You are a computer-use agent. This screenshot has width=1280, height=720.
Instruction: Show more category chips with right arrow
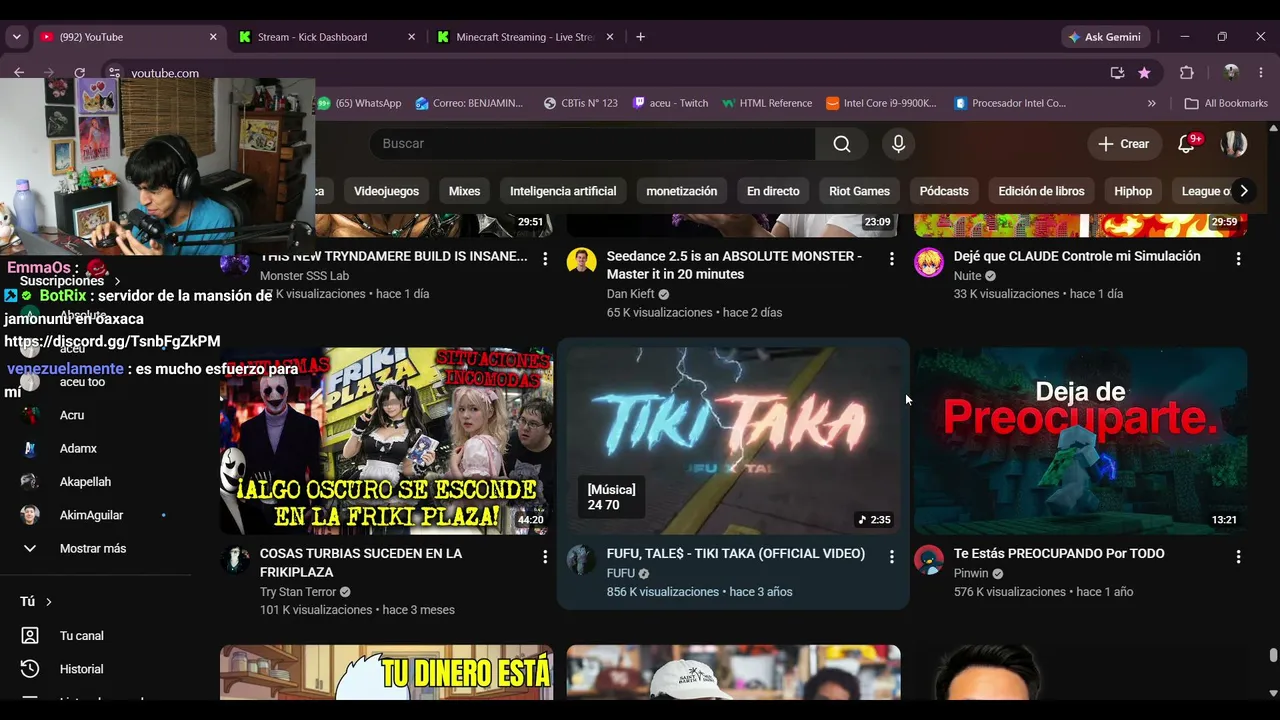1244,191
